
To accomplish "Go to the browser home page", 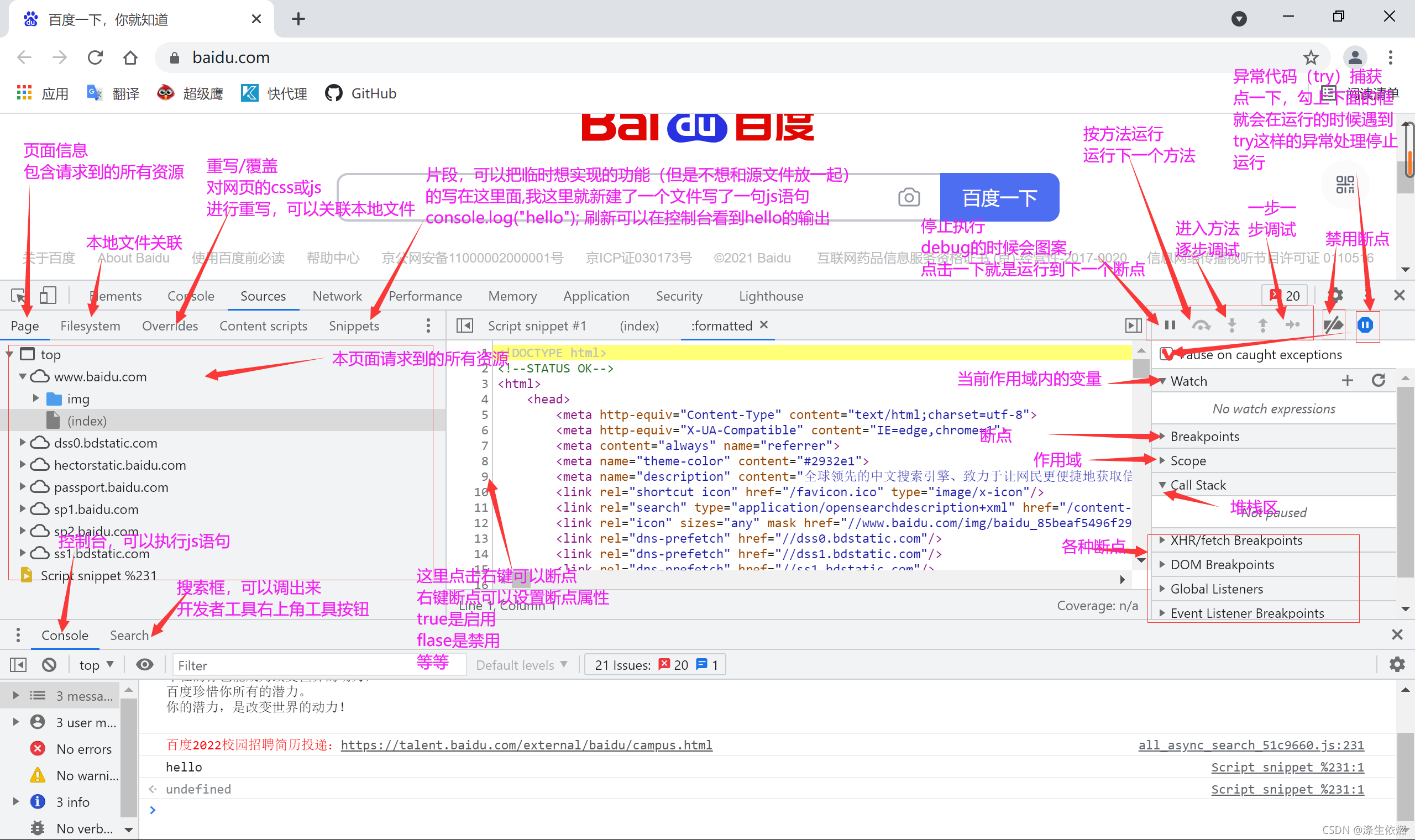I will [130, 57].
